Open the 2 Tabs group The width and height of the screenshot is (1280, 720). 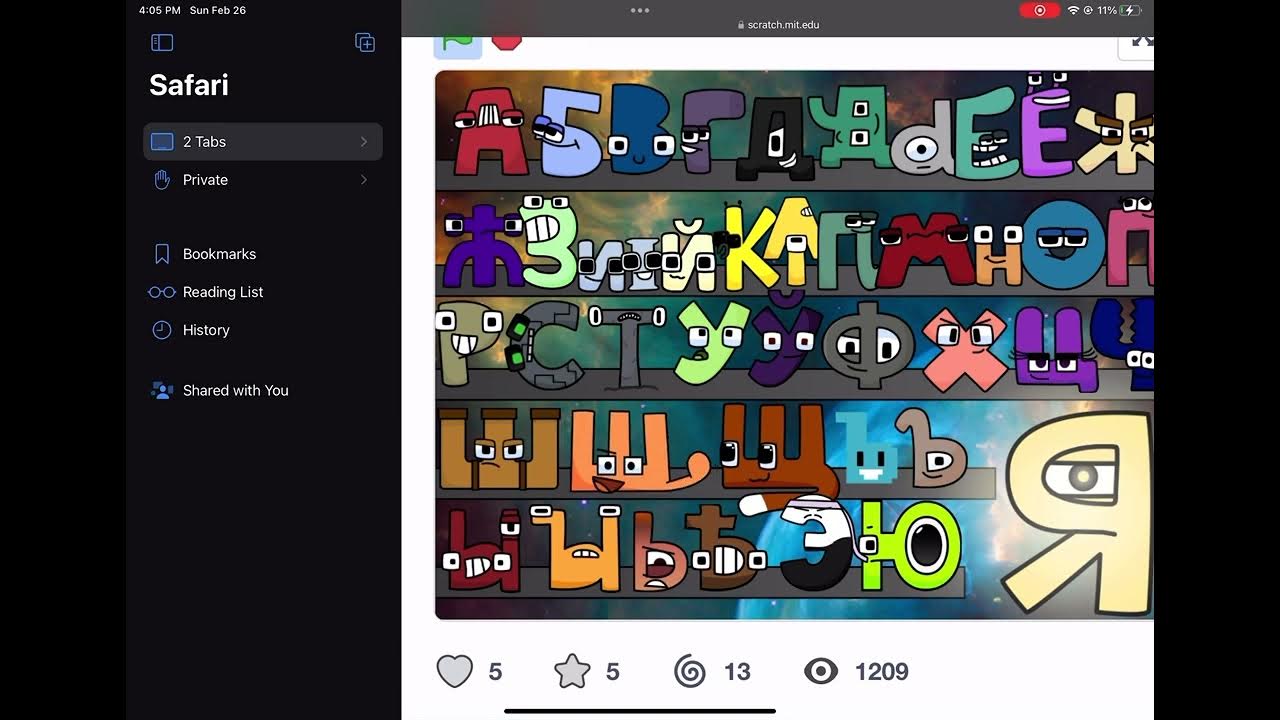263,142
